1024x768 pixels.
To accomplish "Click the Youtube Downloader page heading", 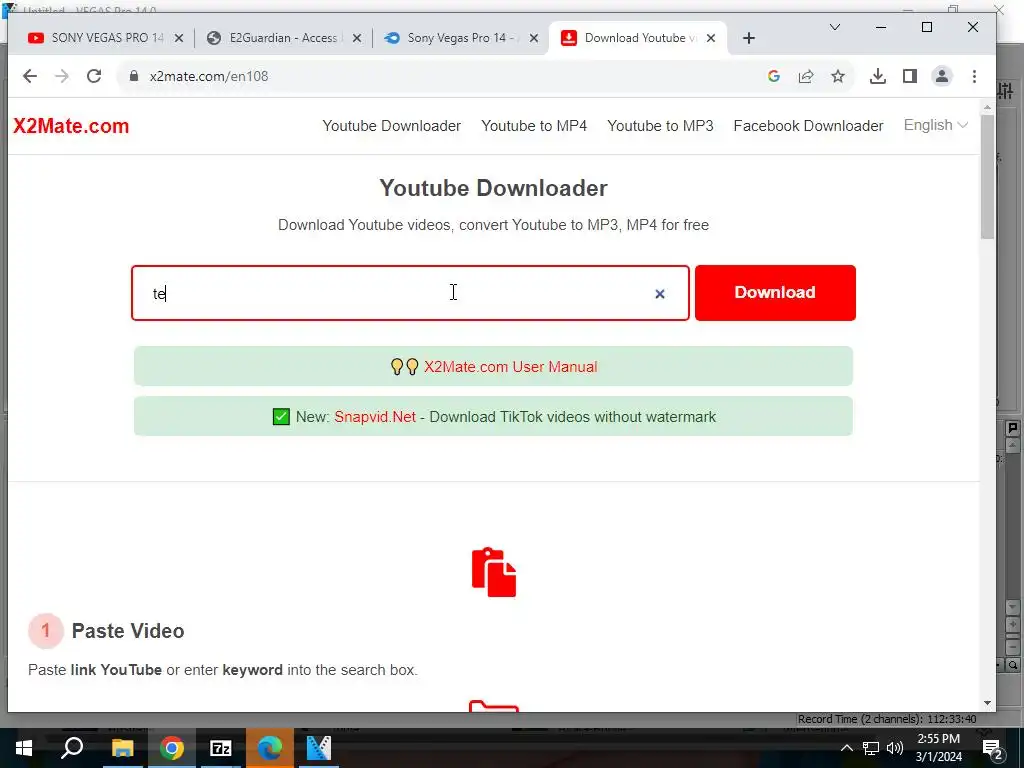I will click(x=494, y=188).
